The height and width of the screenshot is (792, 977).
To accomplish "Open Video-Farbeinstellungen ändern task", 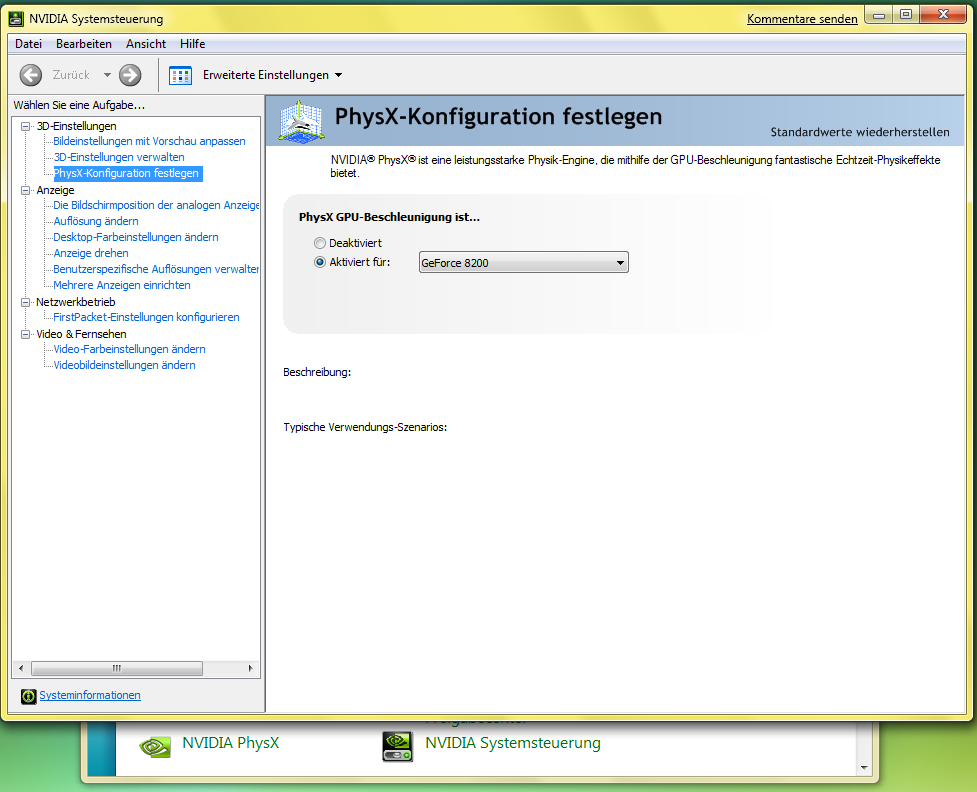I will (130, 350).
